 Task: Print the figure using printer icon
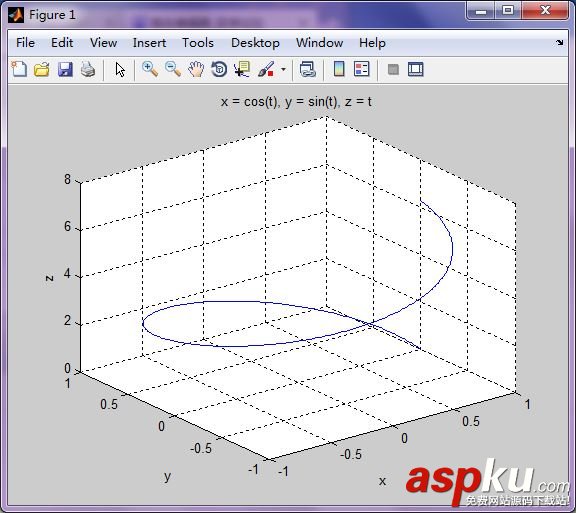point(88,69)
